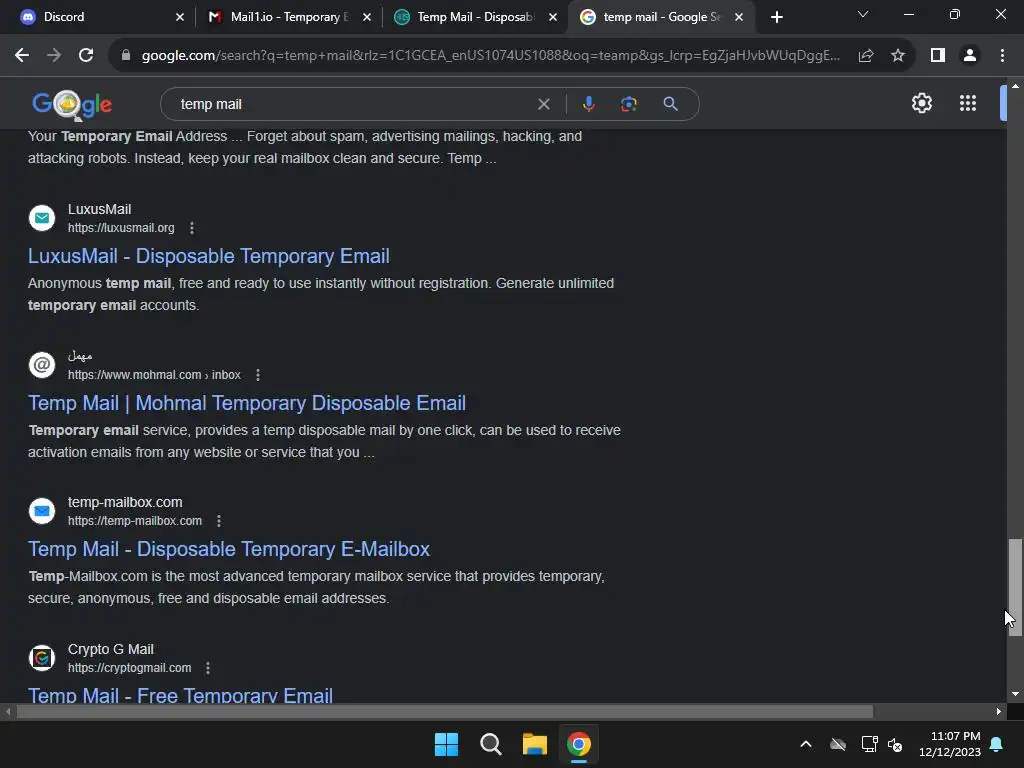Click the horizontal scrollbar right arrow
The image size is (1024, 768).
(999, 711)
